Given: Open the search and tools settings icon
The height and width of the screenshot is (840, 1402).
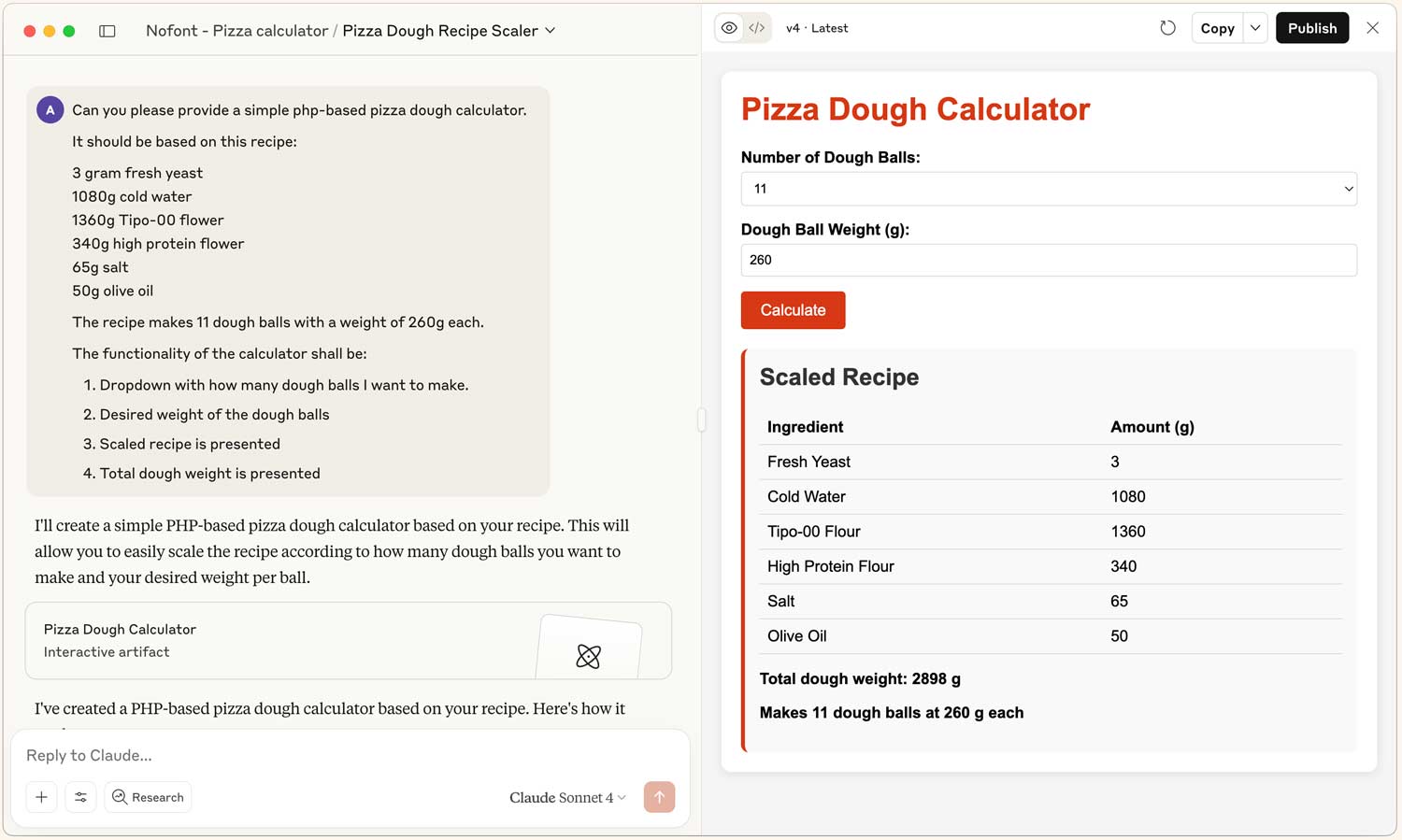Looking at the screenshot, I should click(81, 797).
